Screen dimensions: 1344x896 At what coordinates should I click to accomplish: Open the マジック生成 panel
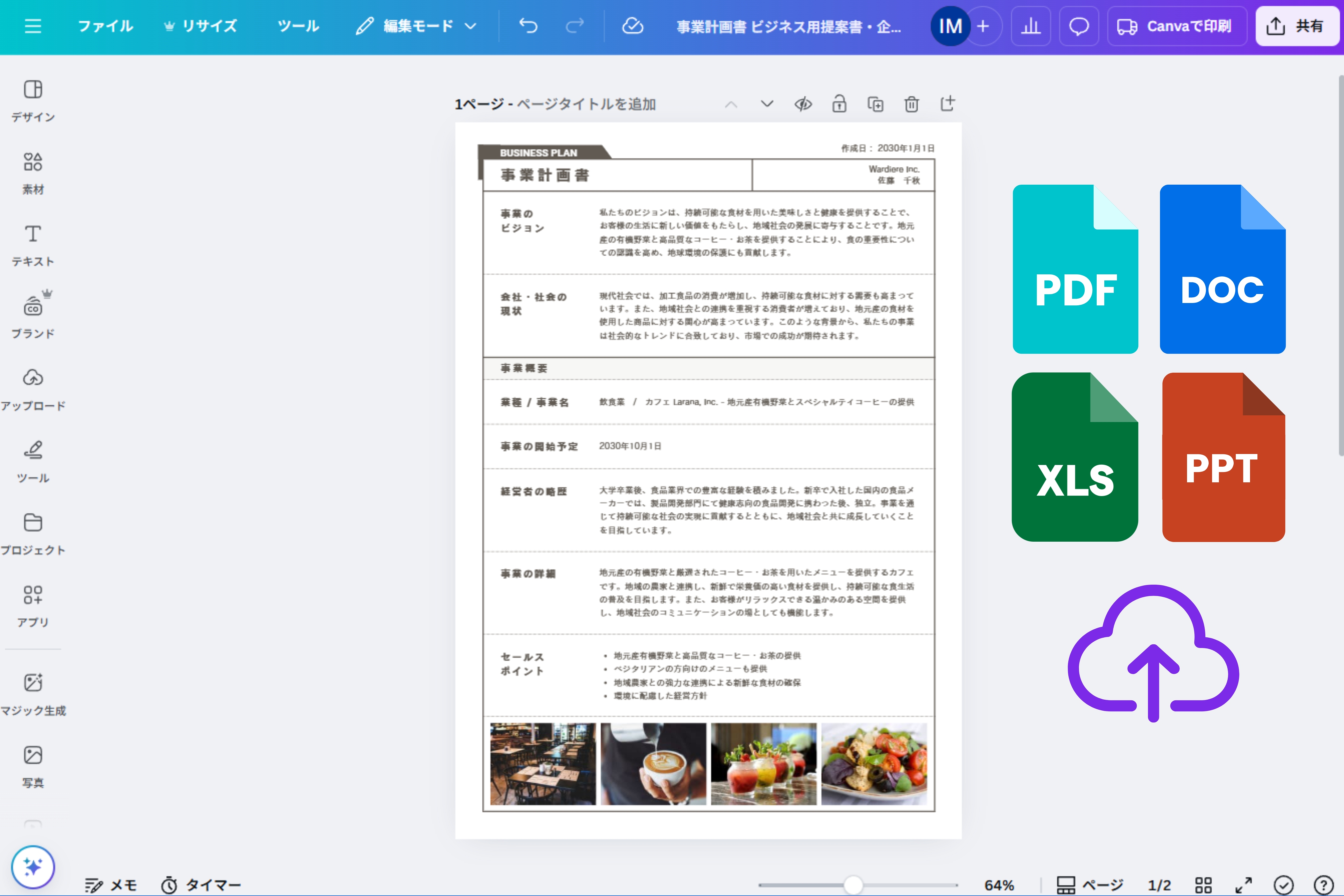33,694
